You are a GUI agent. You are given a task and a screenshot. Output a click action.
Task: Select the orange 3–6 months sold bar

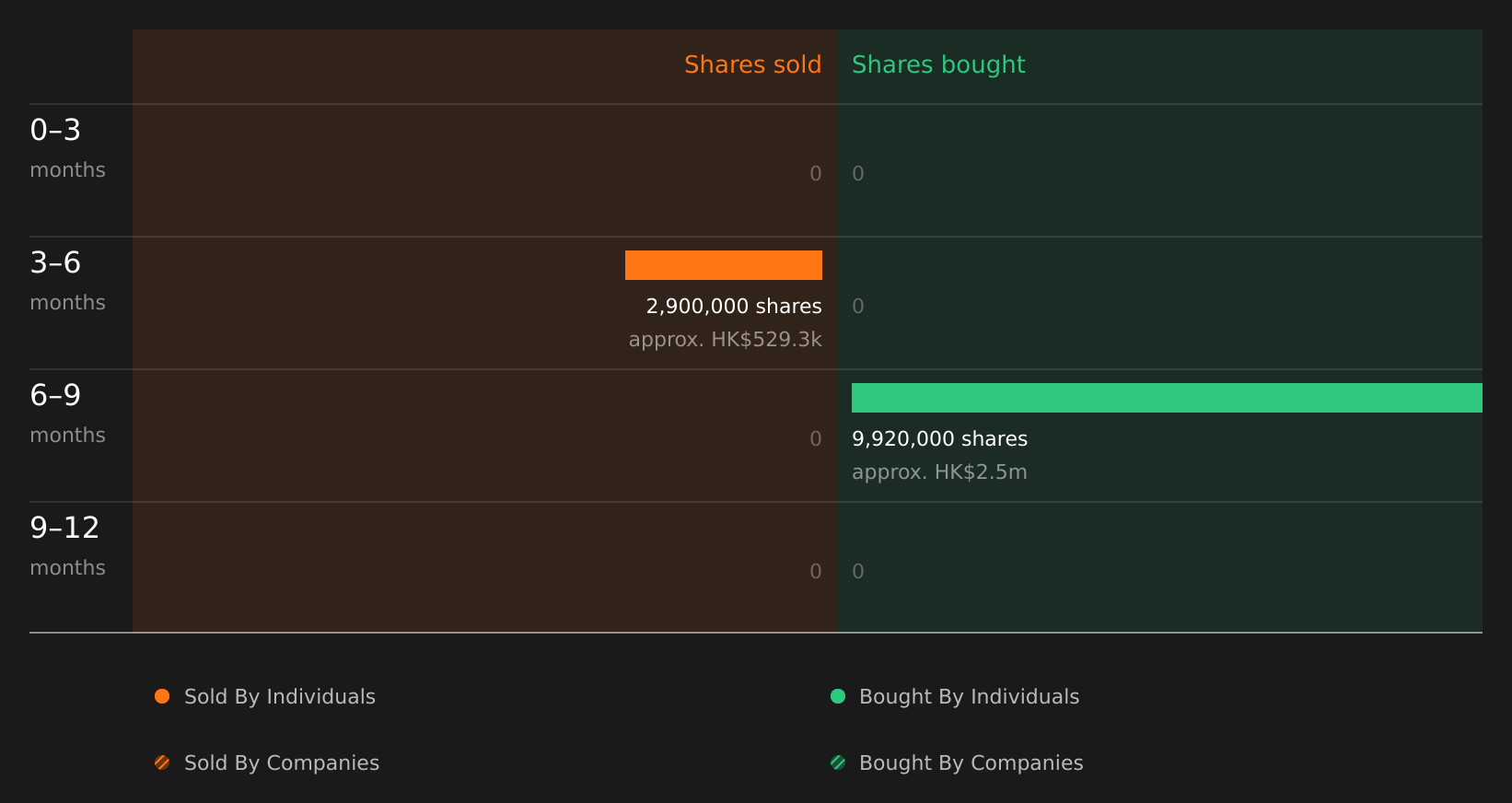click(724, 265)
